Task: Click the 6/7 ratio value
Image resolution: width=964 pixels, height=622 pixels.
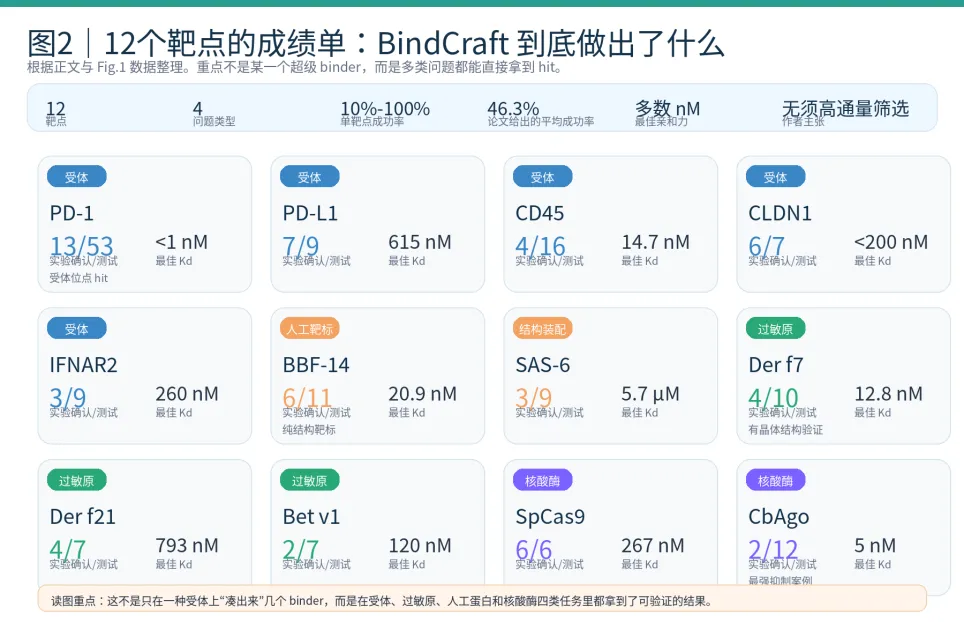Action: 767,246
